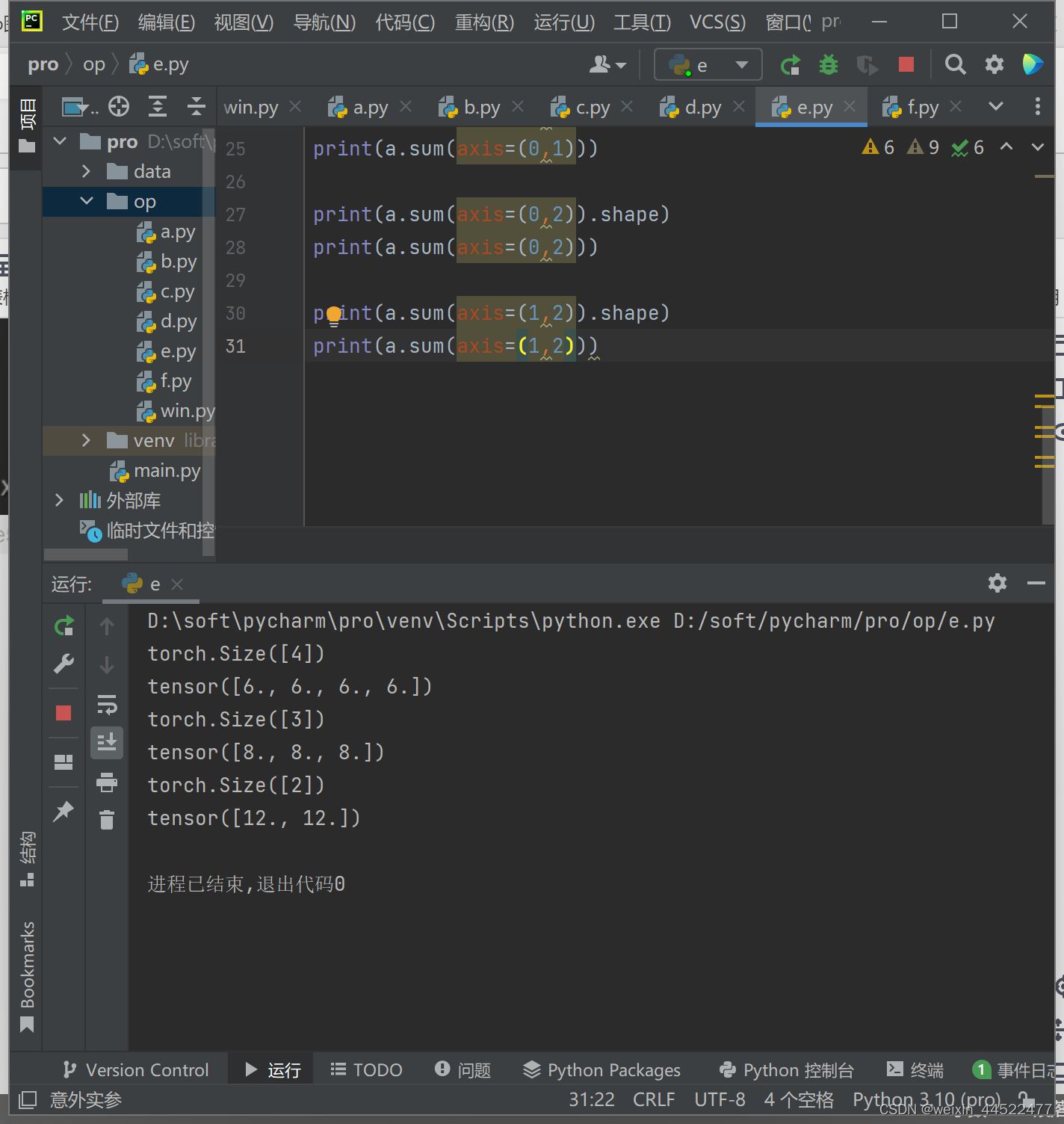
Task: Open Search Everywhere magnifier icon
Action: pyautogui.click(x=955, y=65)
